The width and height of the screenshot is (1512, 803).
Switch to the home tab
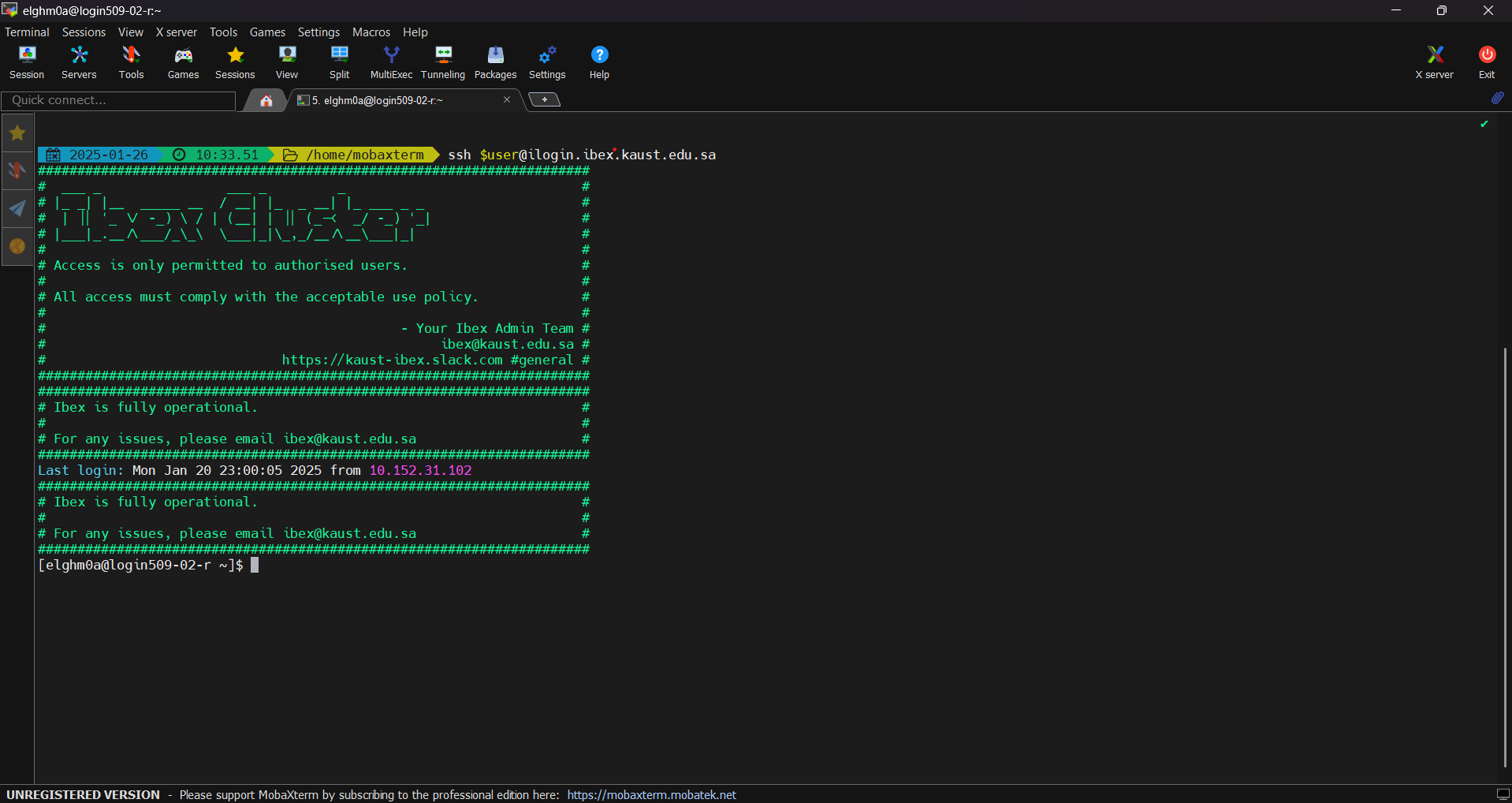coord(266,100)
